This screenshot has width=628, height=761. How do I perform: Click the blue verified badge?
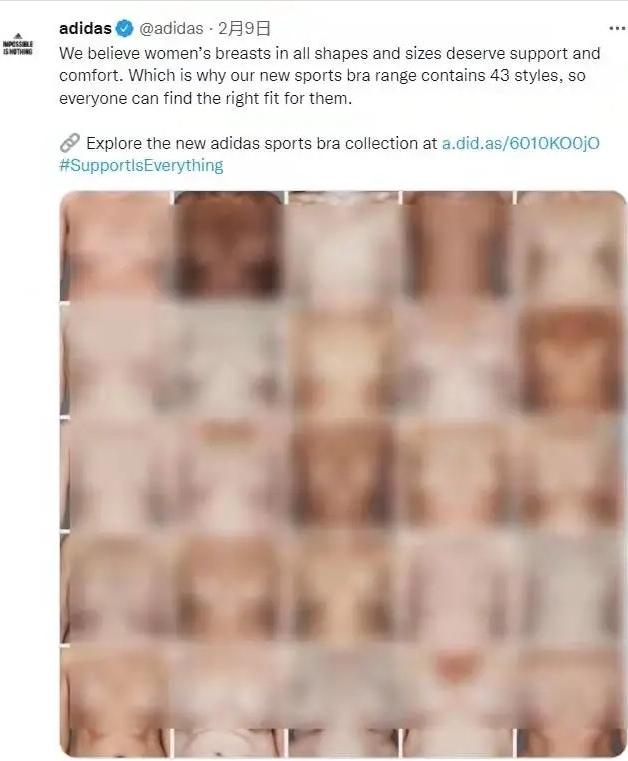tap(125, 29)
